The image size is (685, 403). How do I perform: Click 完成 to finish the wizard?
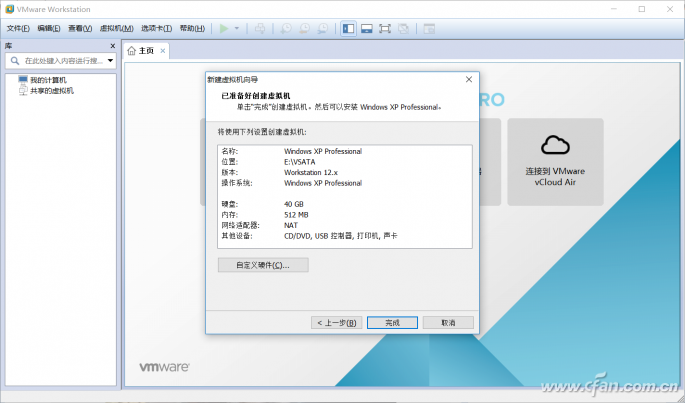(x=392, y=323)
